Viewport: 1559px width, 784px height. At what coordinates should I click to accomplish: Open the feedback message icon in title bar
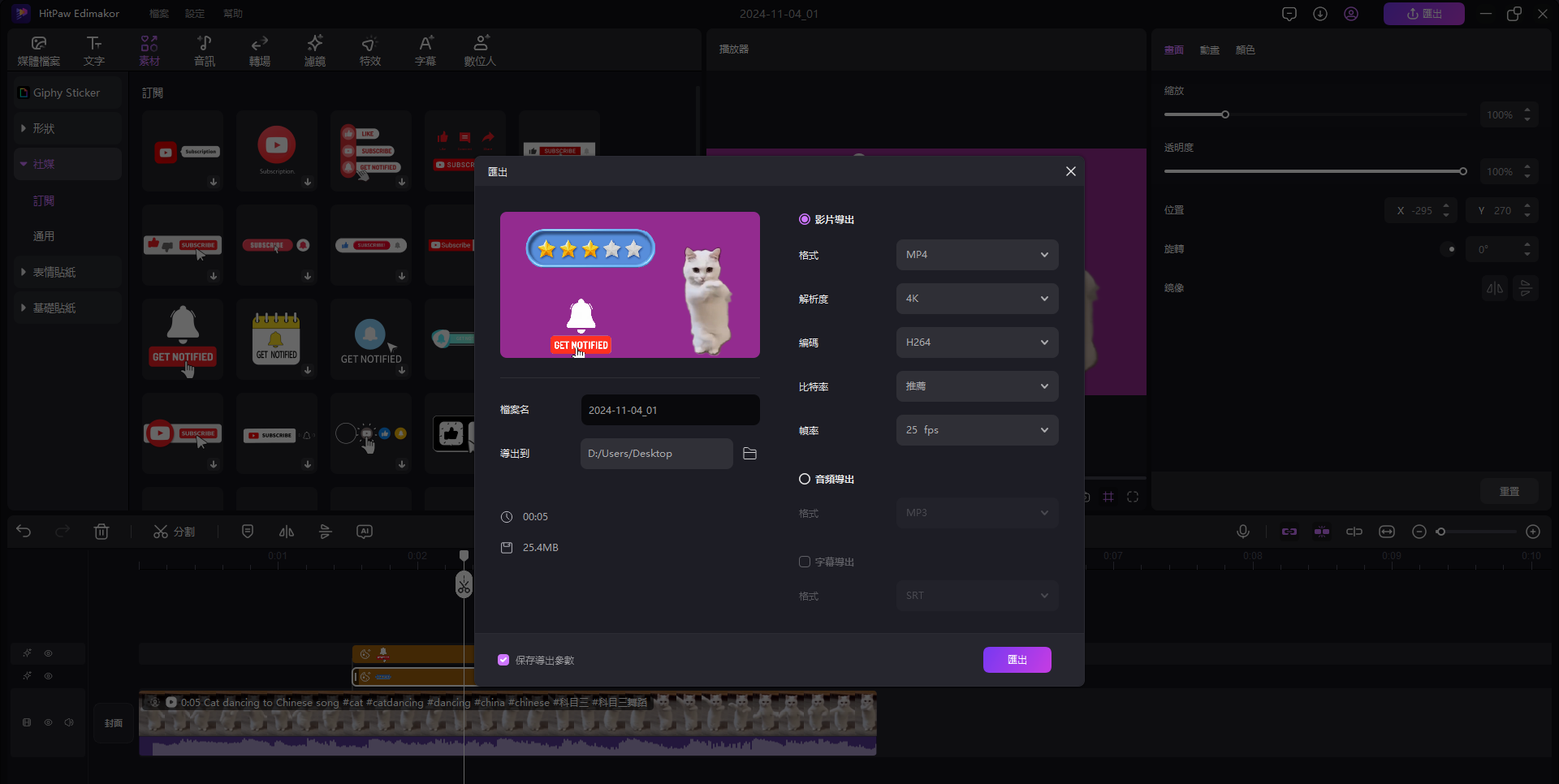point(1289,14)
